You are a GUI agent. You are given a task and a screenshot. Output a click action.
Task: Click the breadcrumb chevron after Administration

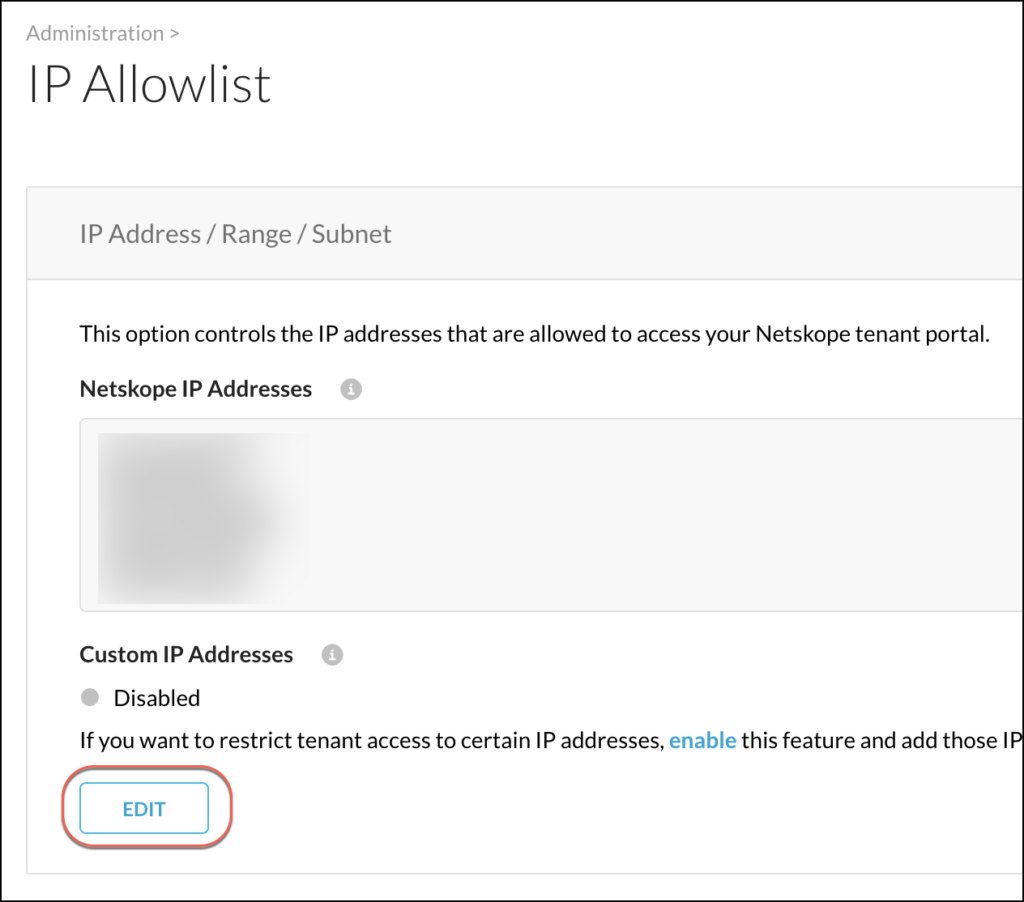point(172,33)
